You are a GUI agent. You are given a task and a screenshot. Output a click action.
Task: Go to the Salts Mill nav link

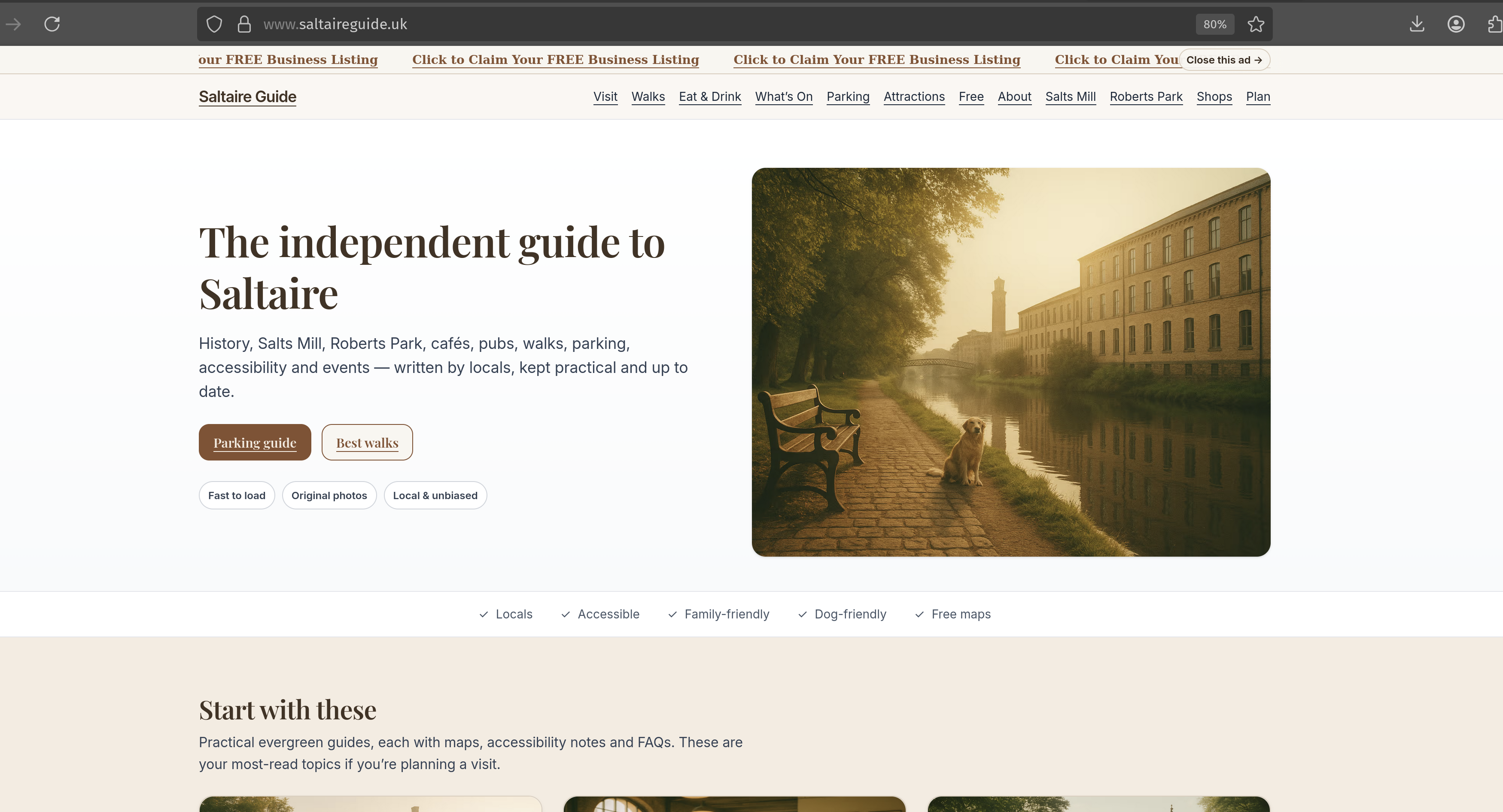[1070, 97]
